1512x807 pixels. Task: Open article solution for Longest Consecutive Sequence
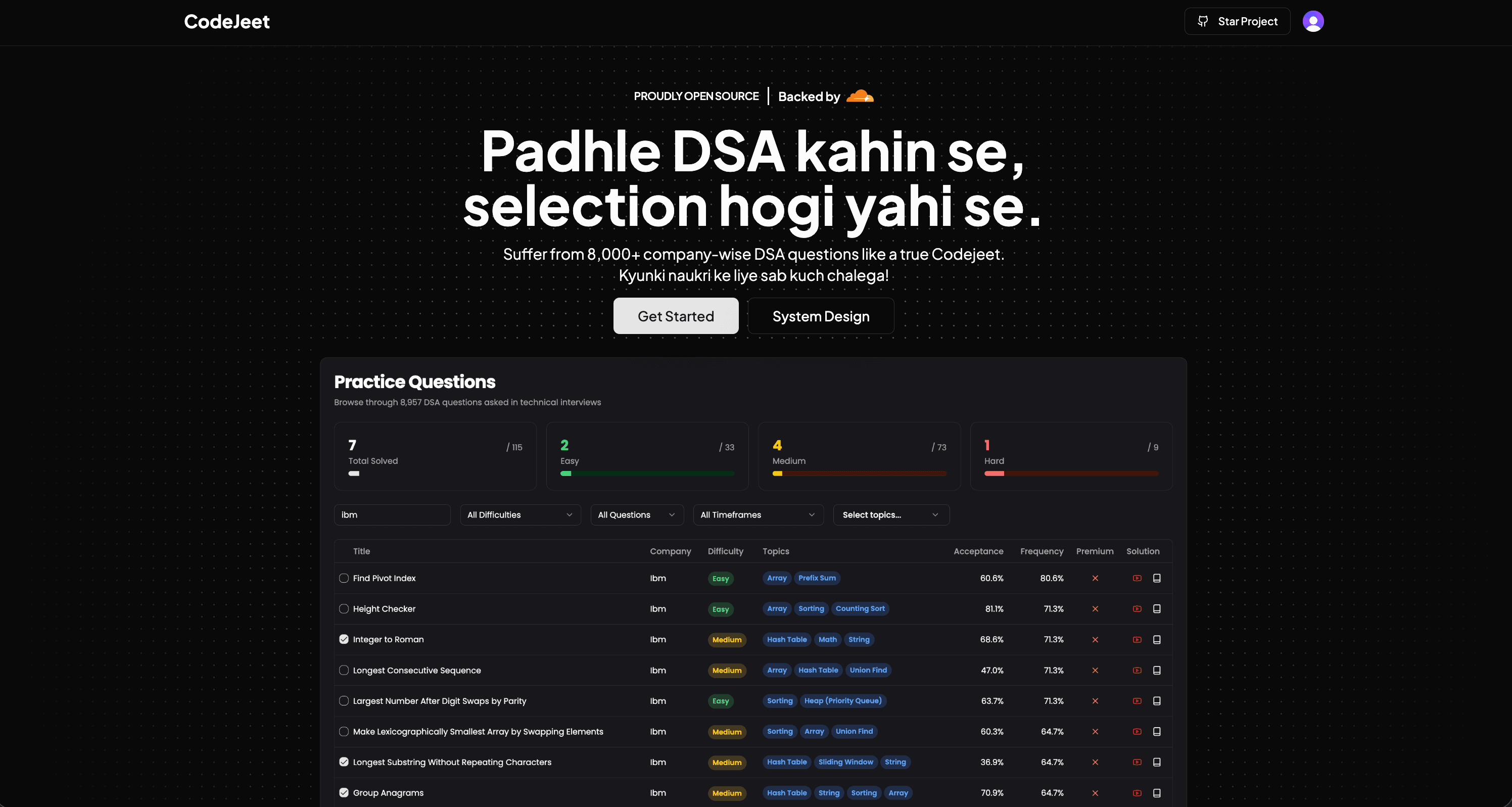[x=1156, y=670]
